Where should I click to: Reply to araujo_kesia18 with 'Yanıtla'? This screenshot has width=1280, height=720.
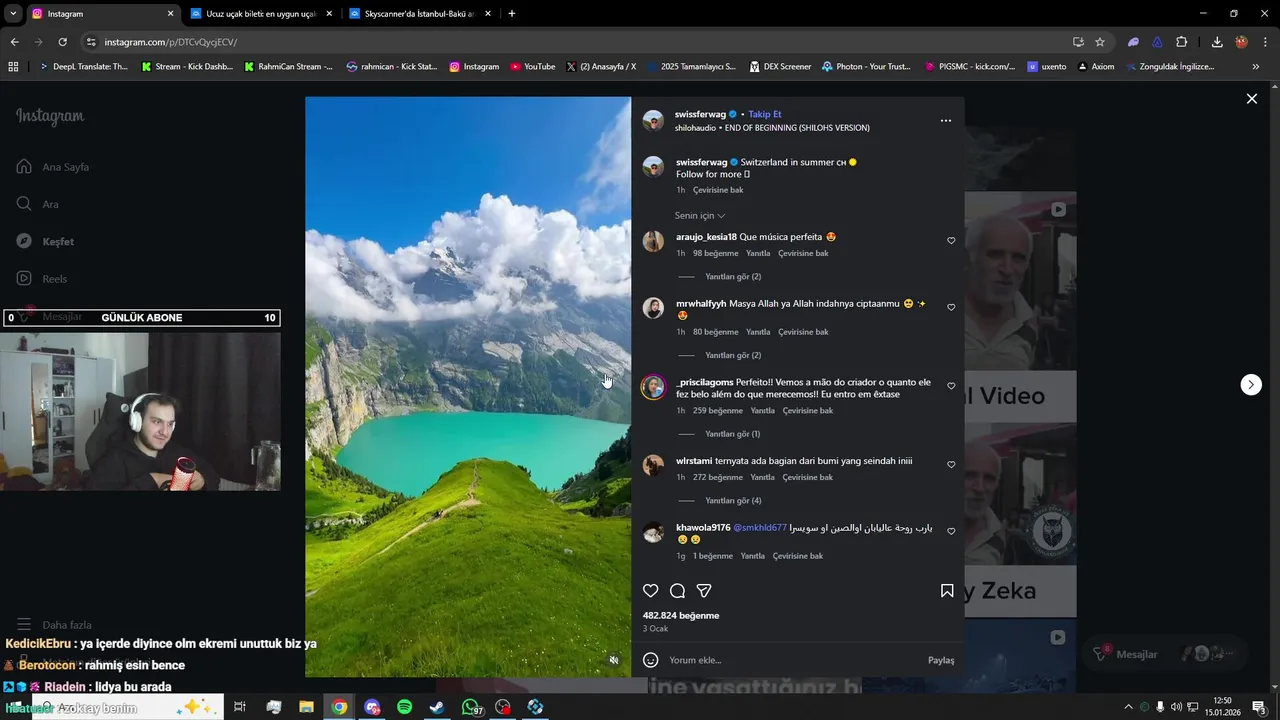point(758,254)
